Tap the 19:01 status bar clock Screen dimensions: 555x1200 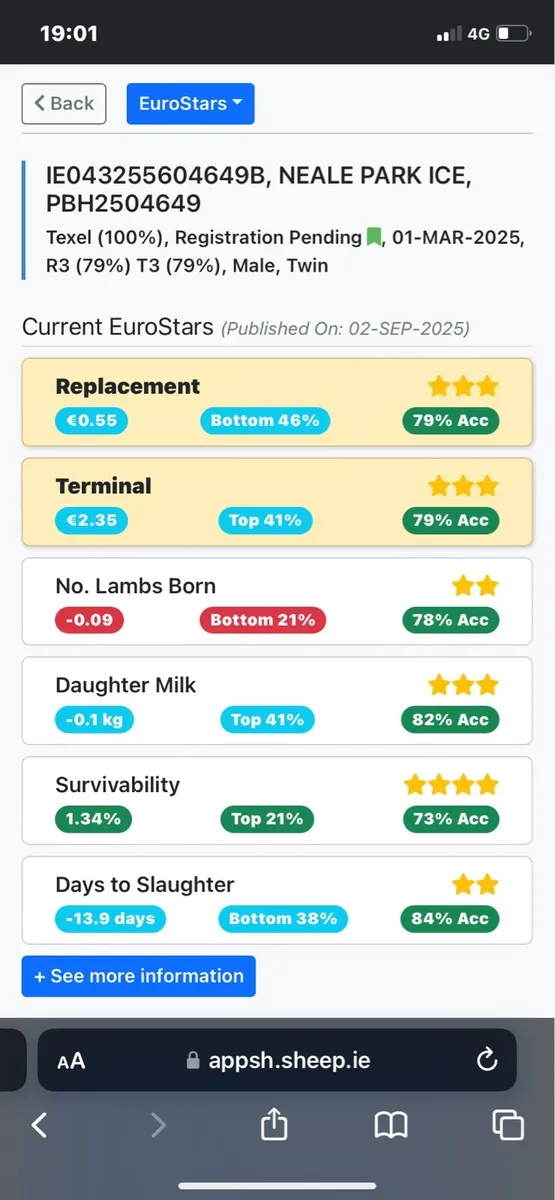[68, 33]
